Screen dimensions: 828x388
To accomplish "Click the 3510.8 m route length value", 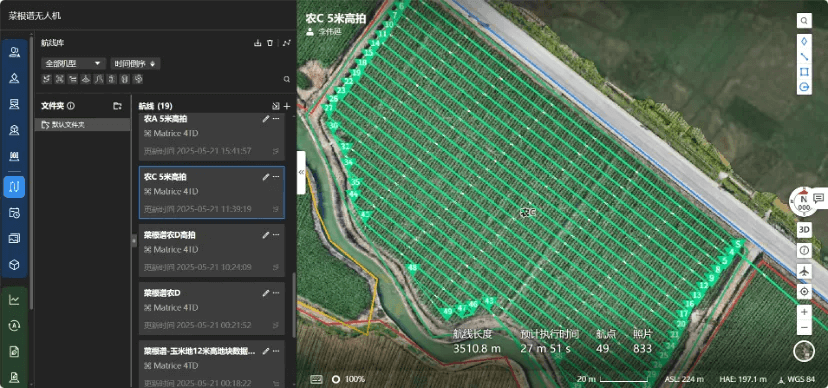I will pos(477,348).
